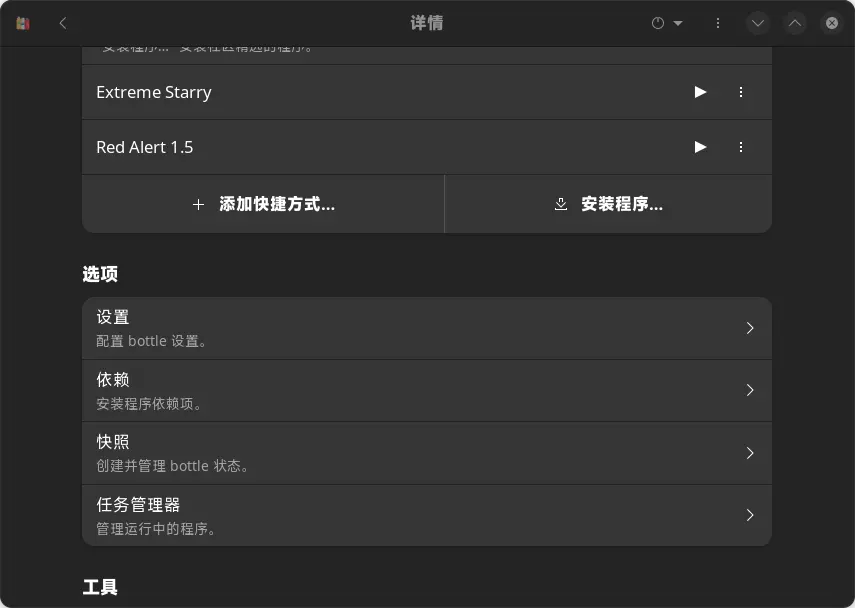Open 配置 bottle 设置 settings entry

coord(427,327)
